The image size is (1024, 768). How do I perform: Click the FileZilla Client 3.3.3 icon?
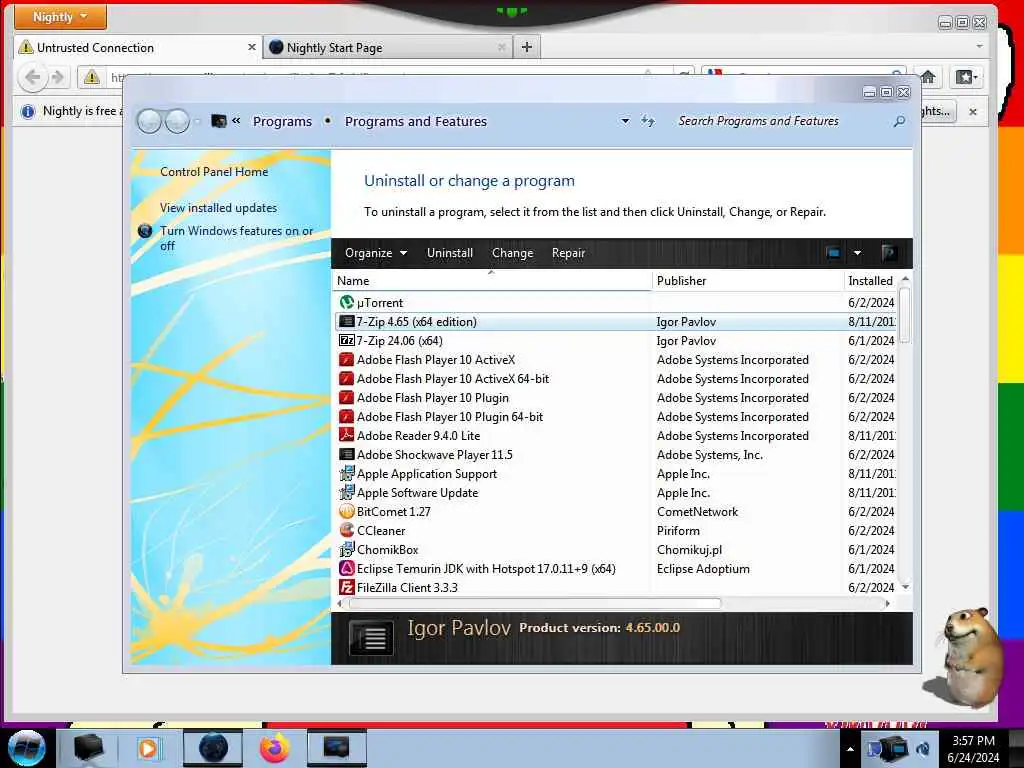pyautogui.click(x=346, y=587)
